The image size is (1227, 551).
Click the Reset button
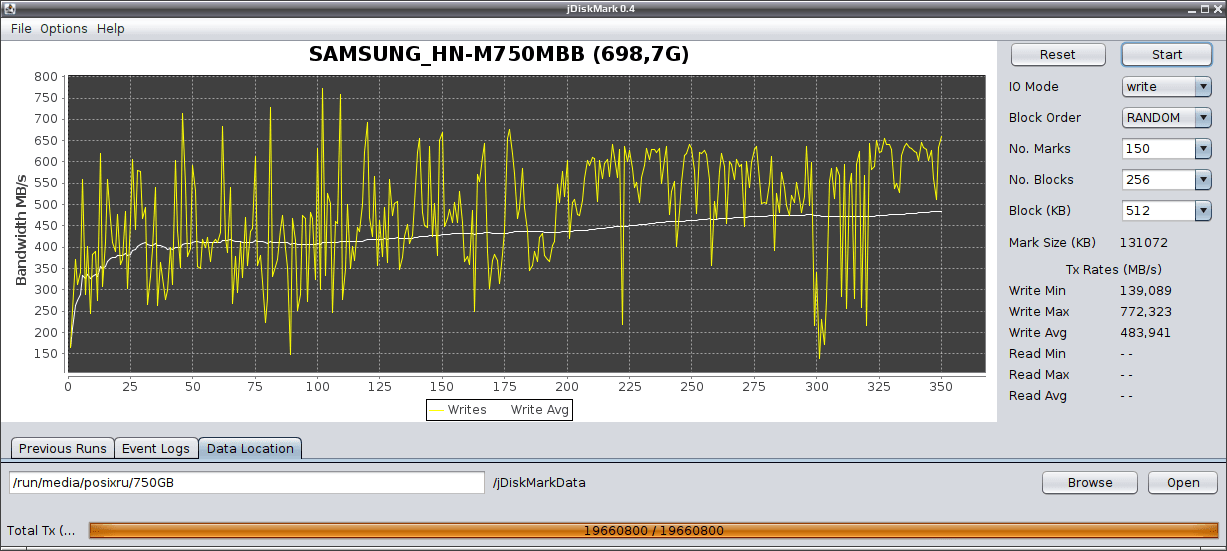pyautogui.click(x=1058, y=55)
